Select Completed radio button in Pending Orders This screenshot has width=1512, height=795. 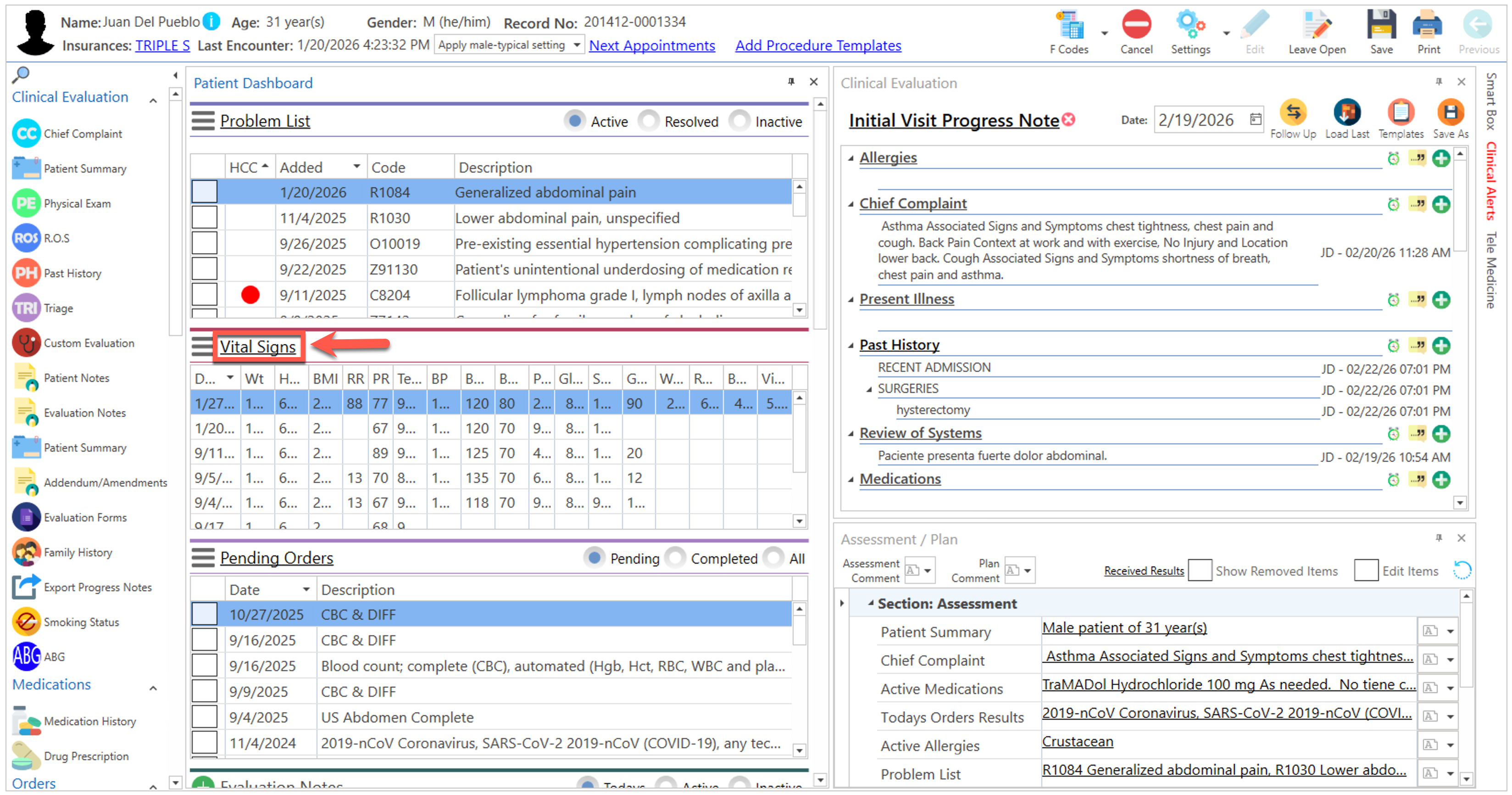pos(676,558)
